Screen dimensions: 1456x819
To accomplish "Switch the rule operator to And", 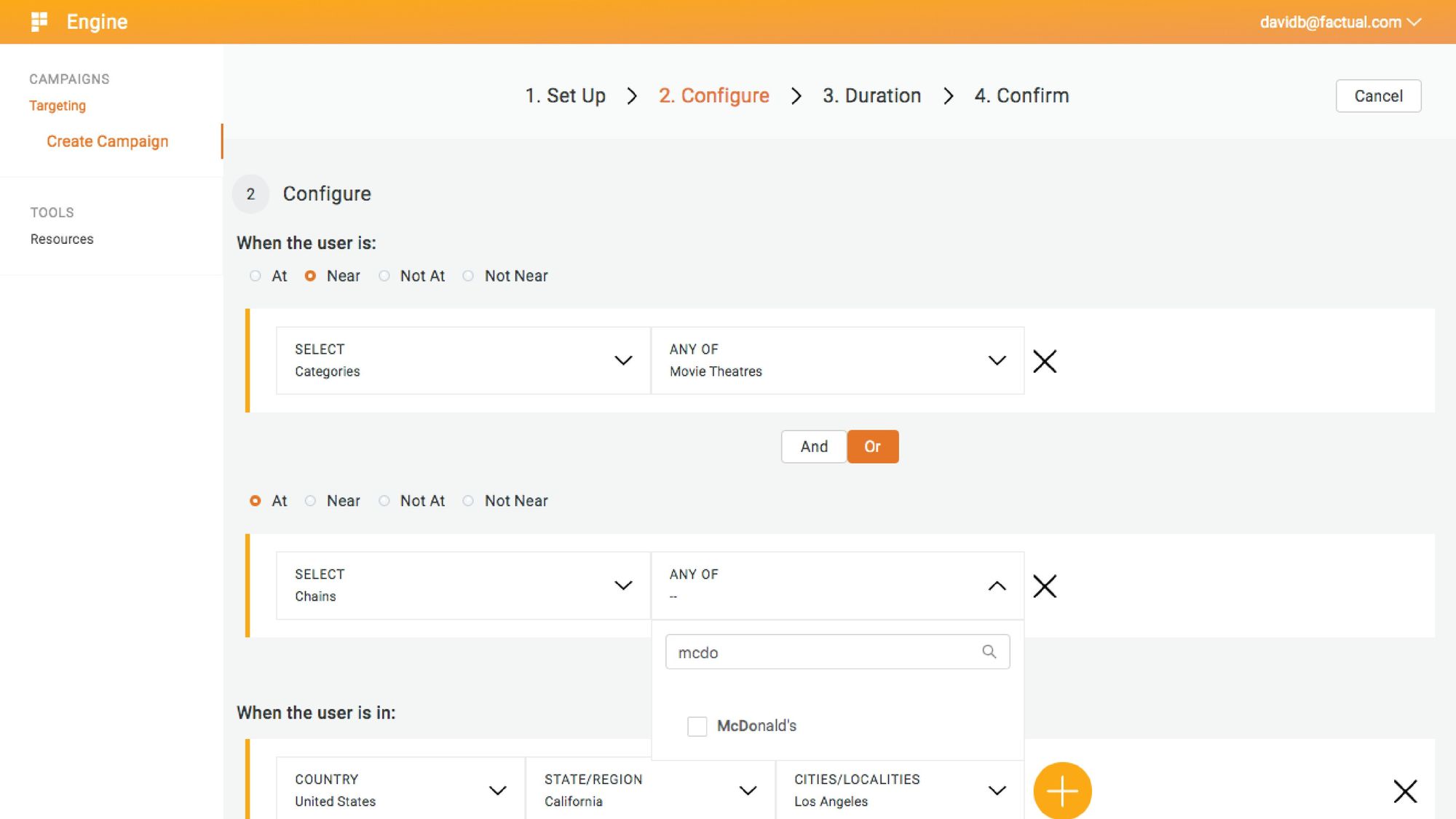I will pos(814,446).
